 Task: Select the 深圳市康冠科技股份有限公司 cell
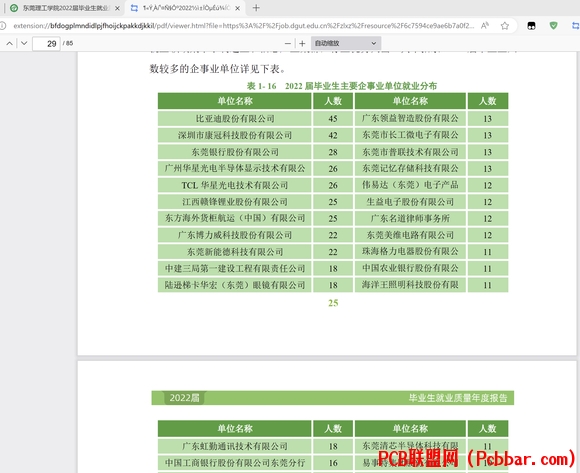pos(235,135)
